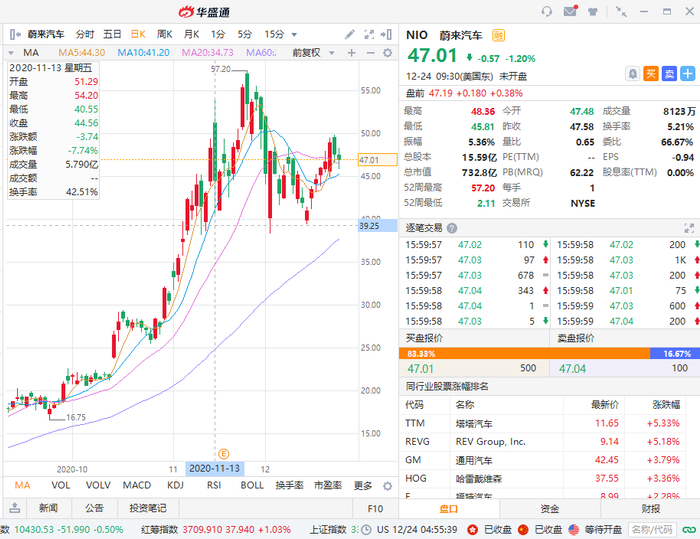Screen dimensions: 700x539
Task: Switch to 财报 tab
Action: point(650,509)
